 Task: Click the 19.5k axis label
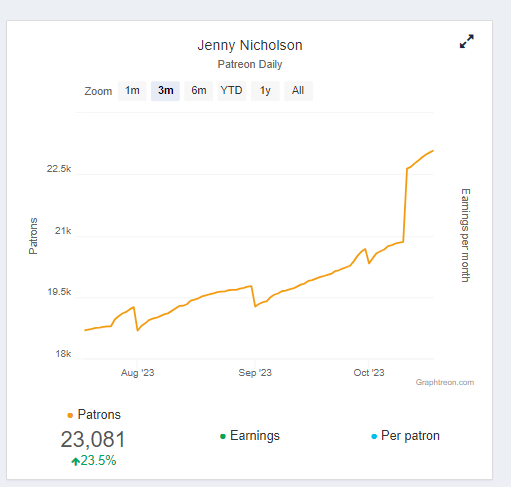(59, 292)
